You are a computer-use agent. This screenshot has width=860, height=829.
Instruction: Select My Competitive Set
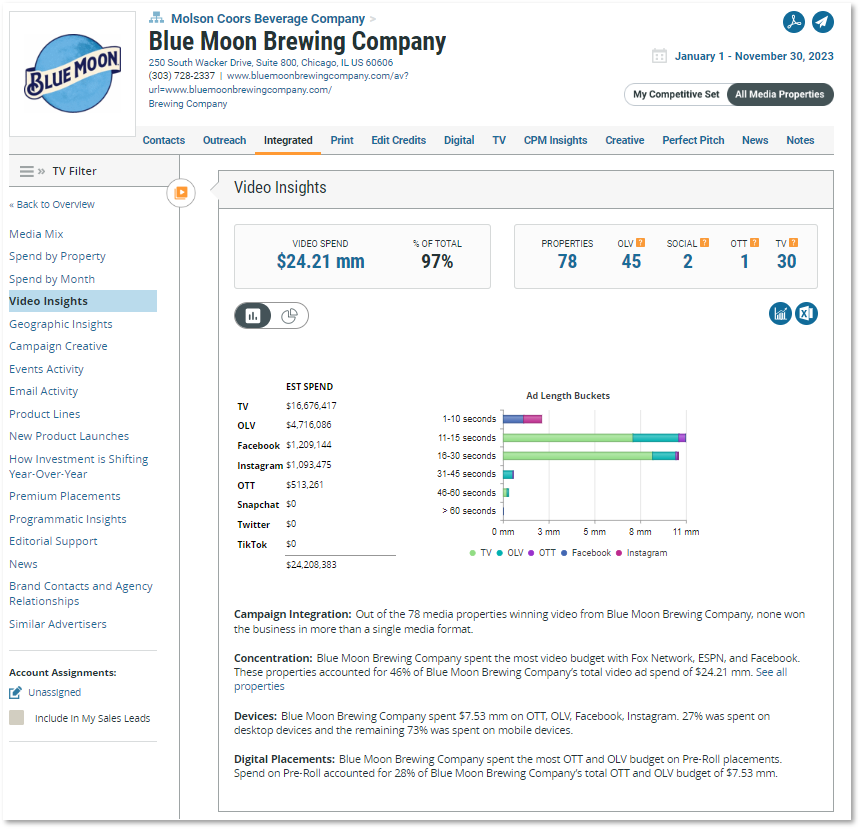click(676, 94)
